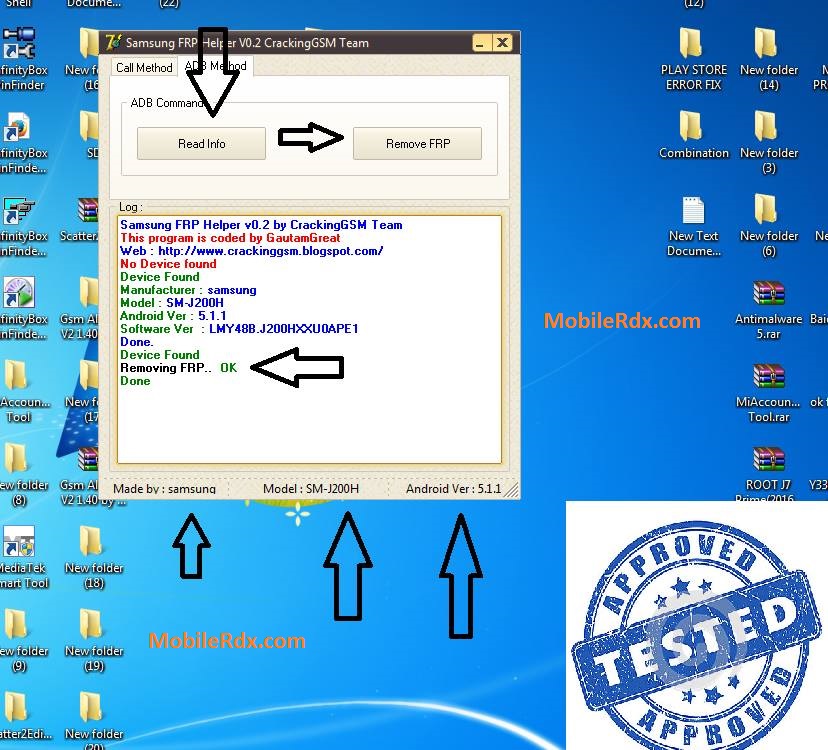Select the New folder (3) desktop icon

coord(769,142)
